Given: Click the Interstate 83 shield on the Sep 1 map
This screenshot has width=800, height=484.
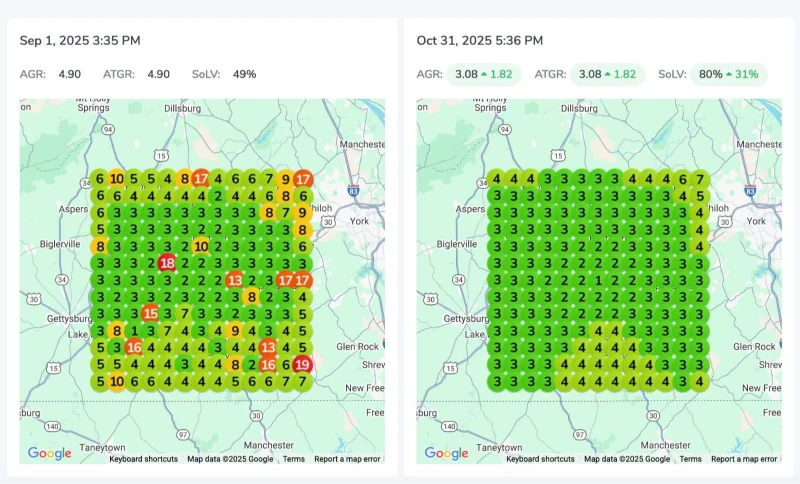Looking at the screenshot, I should tap(354, 191).
